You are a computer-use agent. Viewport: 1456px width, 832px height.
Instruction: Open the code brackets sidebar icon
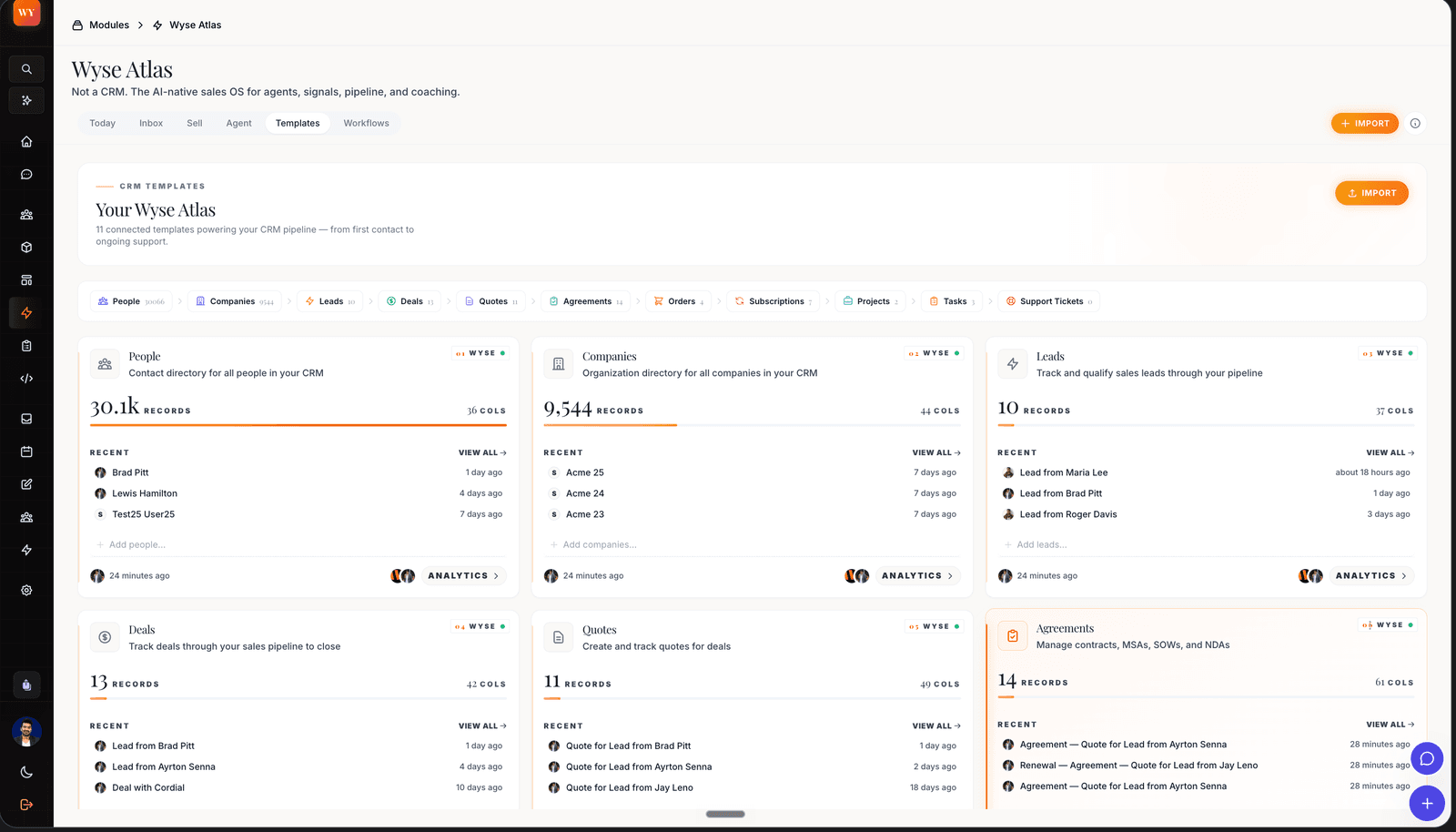pyautogui.click(x=26, y=379)
